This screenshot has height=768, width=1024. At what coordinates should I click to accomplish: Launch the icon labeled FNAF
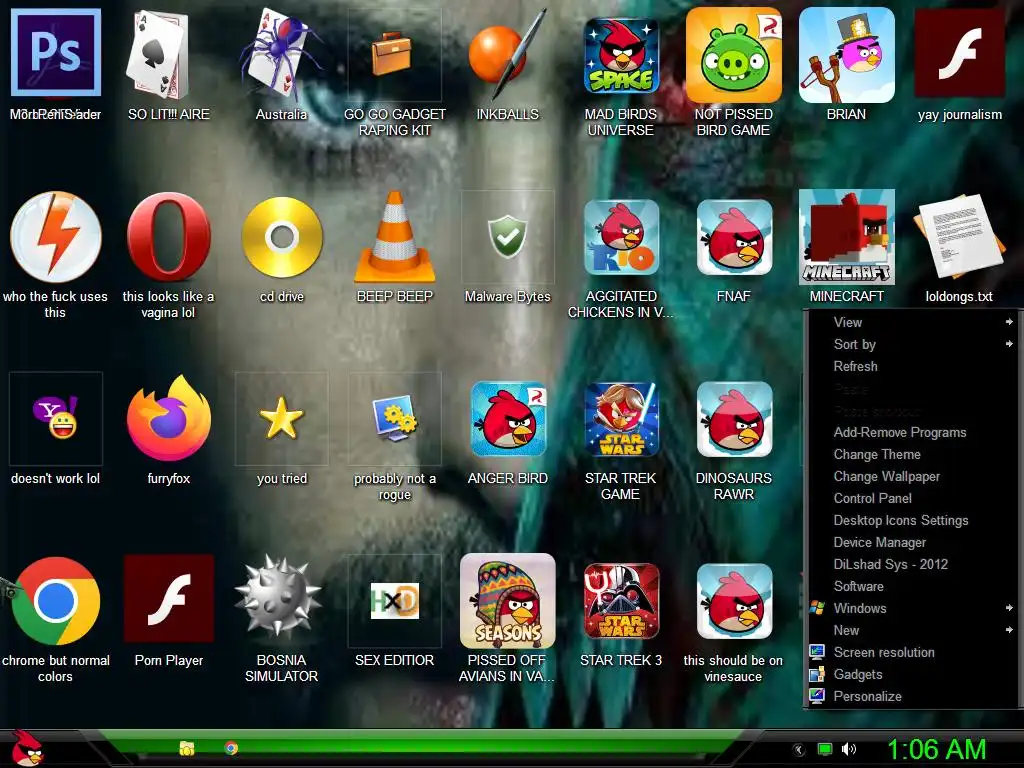734,237
